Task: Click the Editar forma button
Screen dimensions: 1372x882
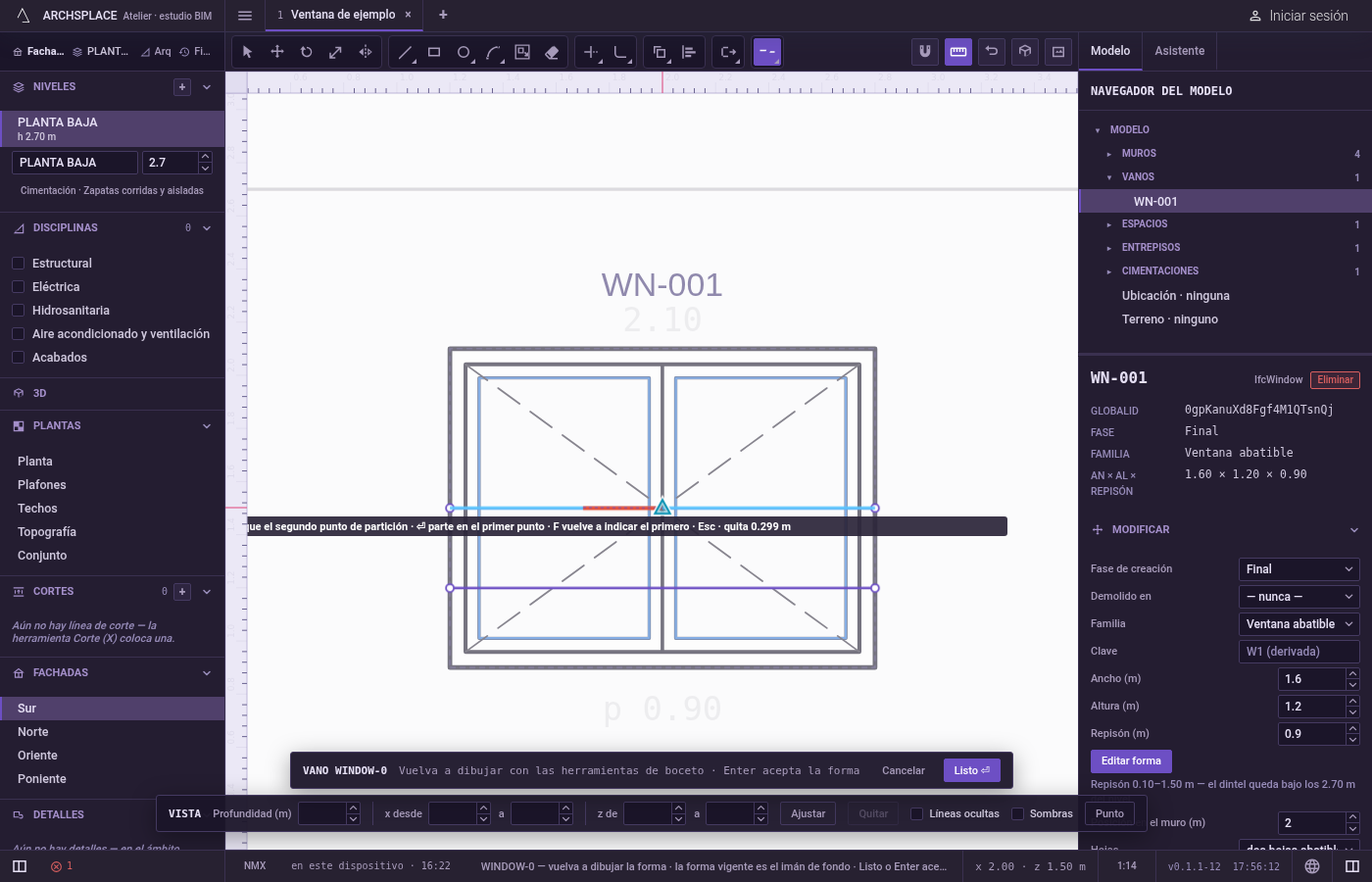Action: (x=1131, y=760)
